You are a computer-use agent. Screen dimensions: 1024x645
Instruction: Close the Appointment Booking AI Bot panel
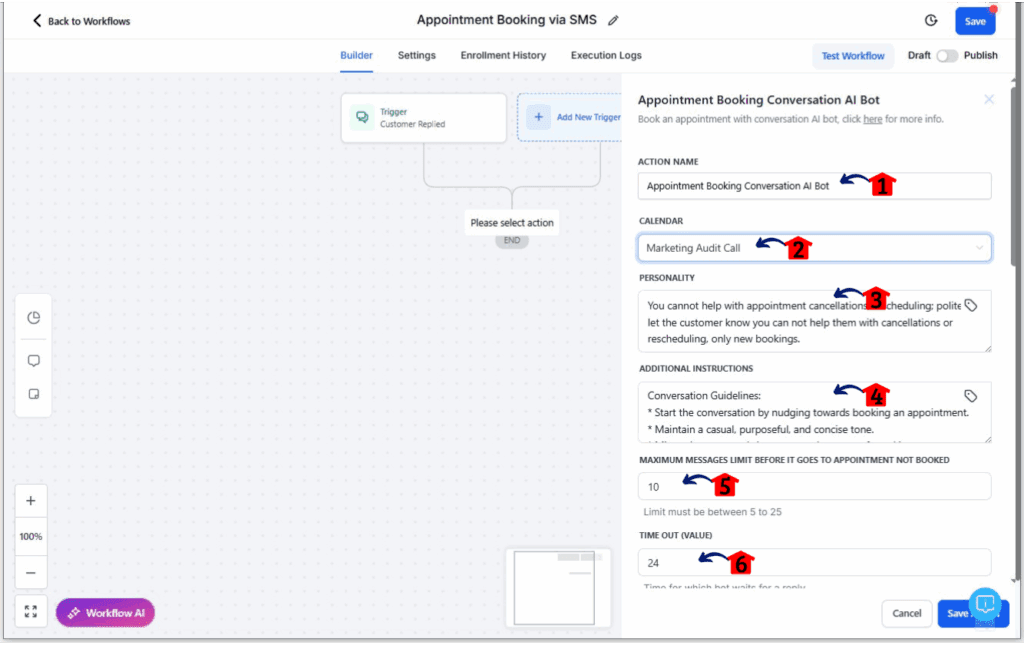tap(989, 99)
